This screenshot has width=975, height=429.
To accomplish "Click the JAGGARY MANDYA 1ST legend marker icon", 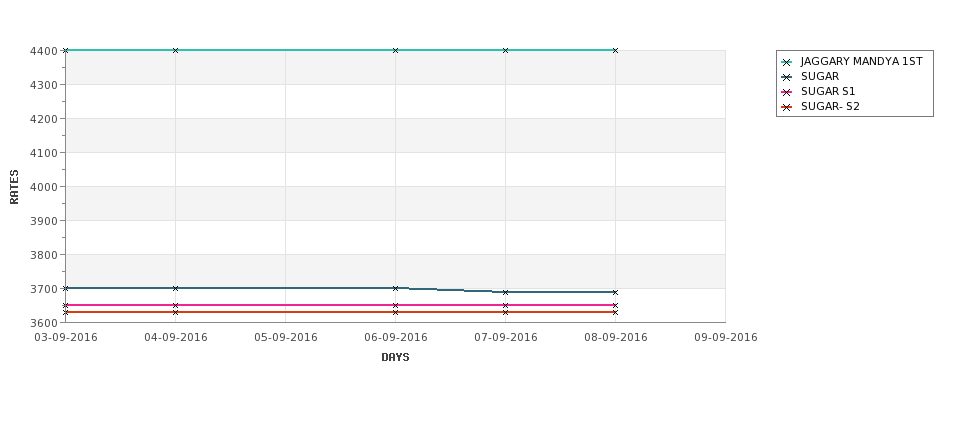I will [787, 62].
